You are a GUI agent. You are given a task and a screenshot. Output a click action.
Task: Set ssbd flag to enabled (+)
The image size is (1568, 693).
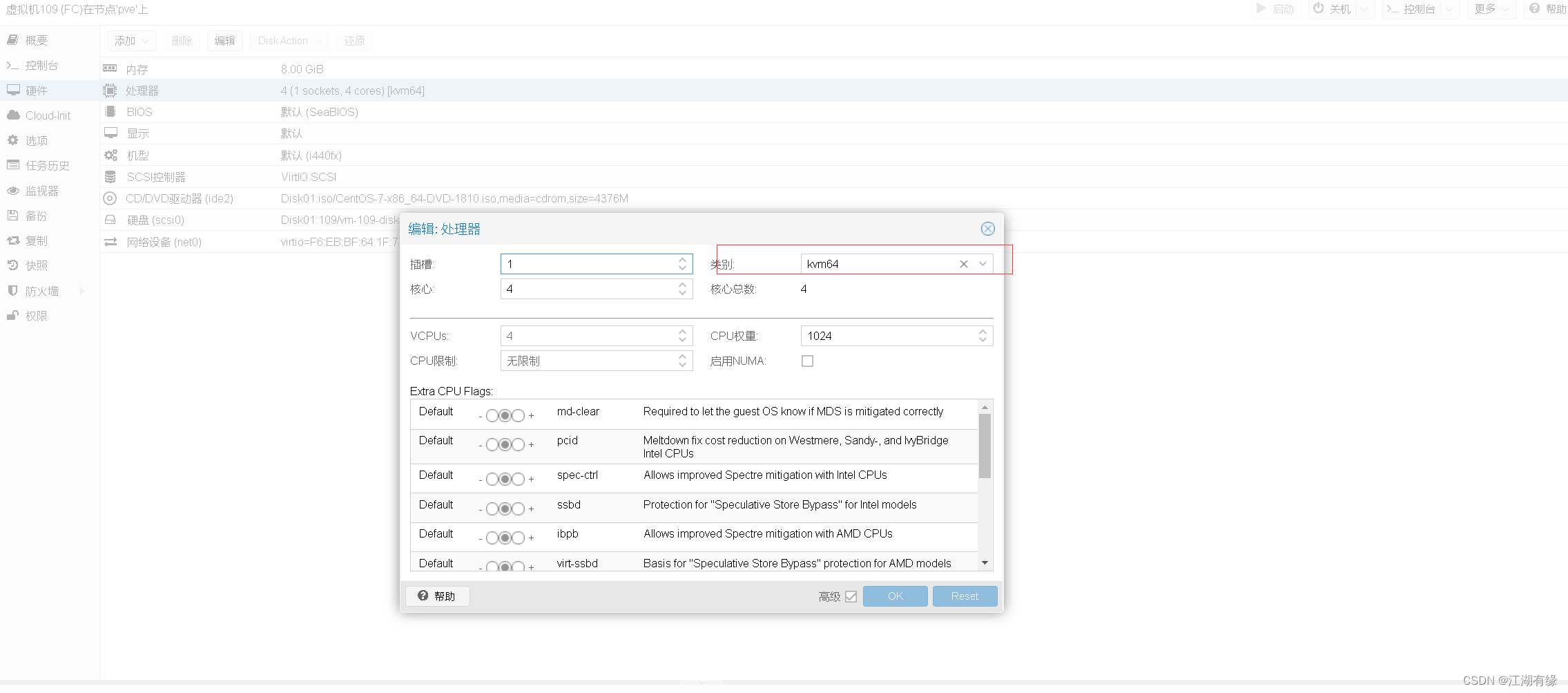519,509
